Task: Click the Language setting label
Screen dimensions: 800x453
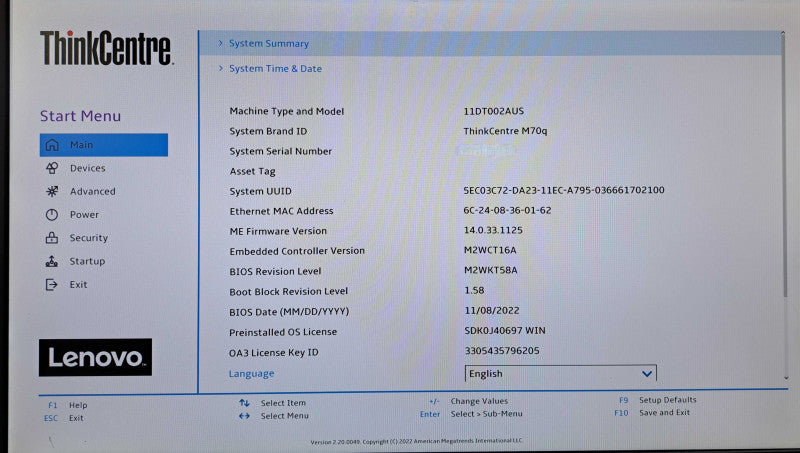Action: click(x=252, y=373)
